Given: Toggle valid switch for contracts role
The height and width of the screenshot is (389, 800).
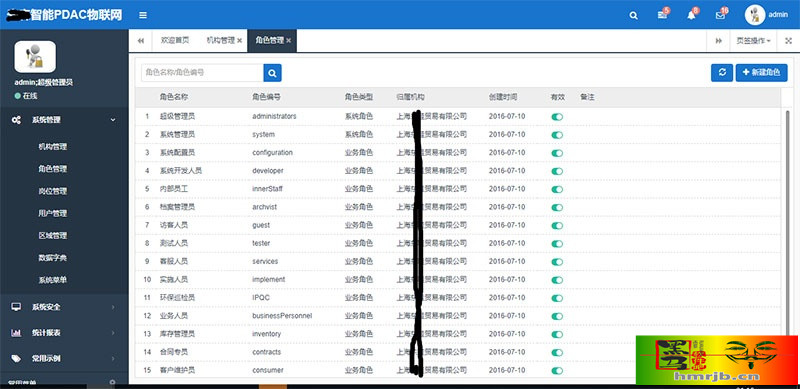Looking at the screenshot, I should (557, 353).
